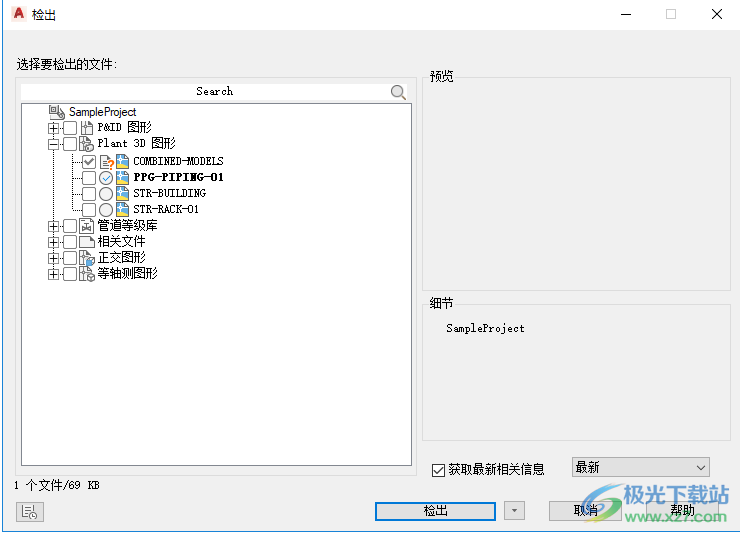Check the 管道等级库 checkbox
Image resolution: width=740 pixels, height=533 pixels.
tap(70, 227)
